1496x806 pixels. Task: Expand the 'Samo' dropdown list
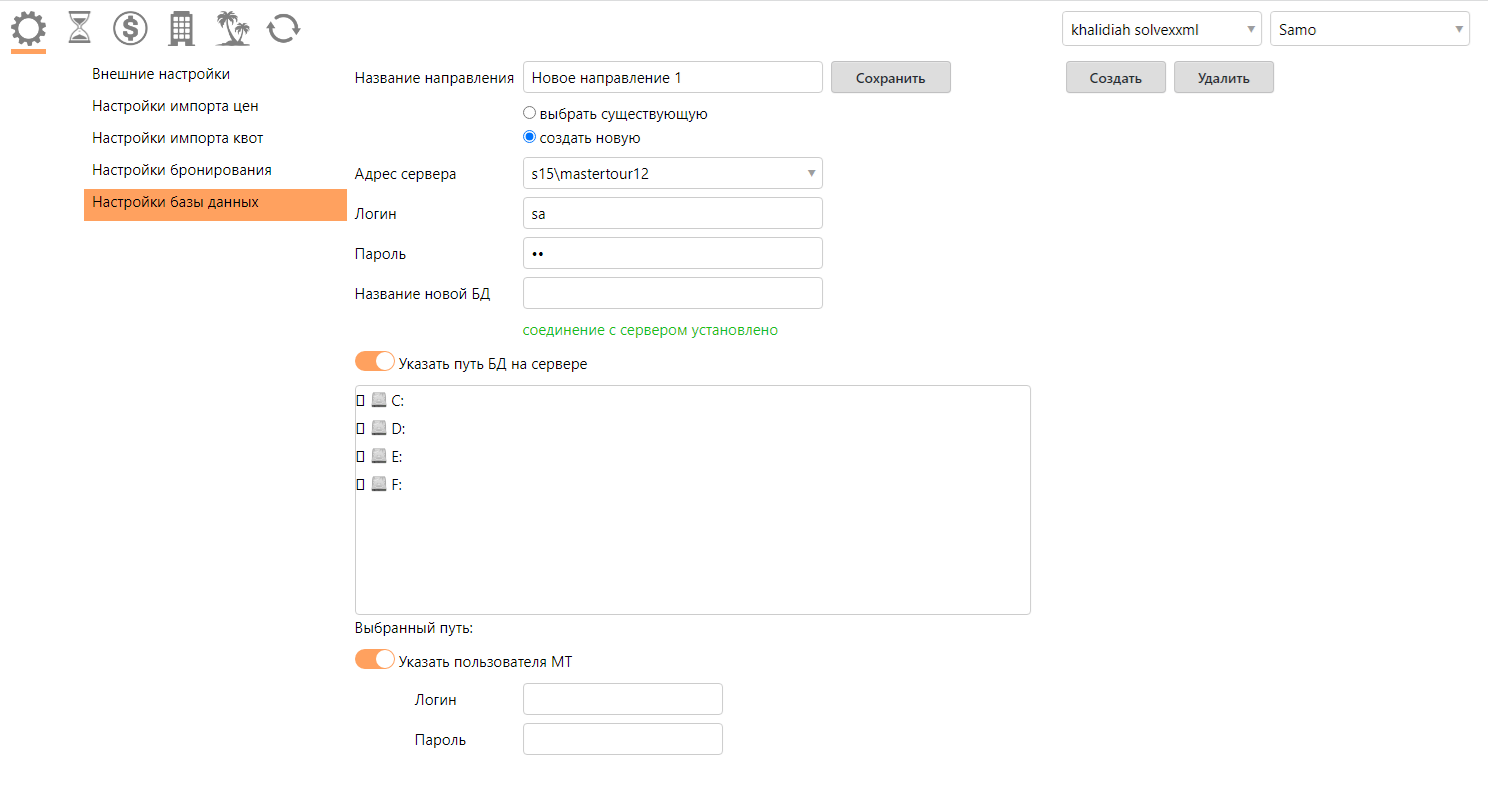click(1369, 30)
